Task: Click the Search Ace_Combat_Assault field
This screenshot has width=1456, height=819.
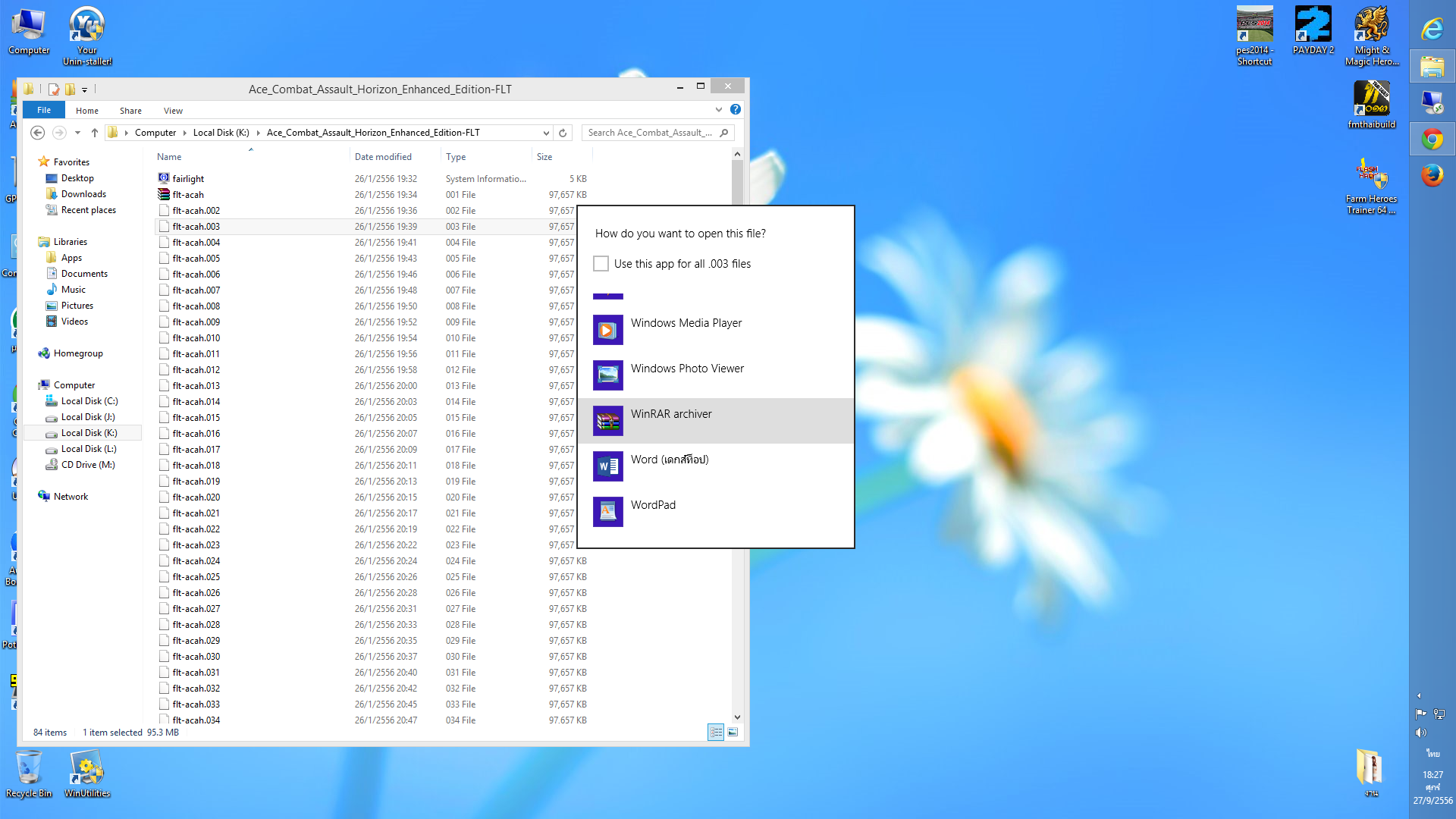Action: coord(649,133)
